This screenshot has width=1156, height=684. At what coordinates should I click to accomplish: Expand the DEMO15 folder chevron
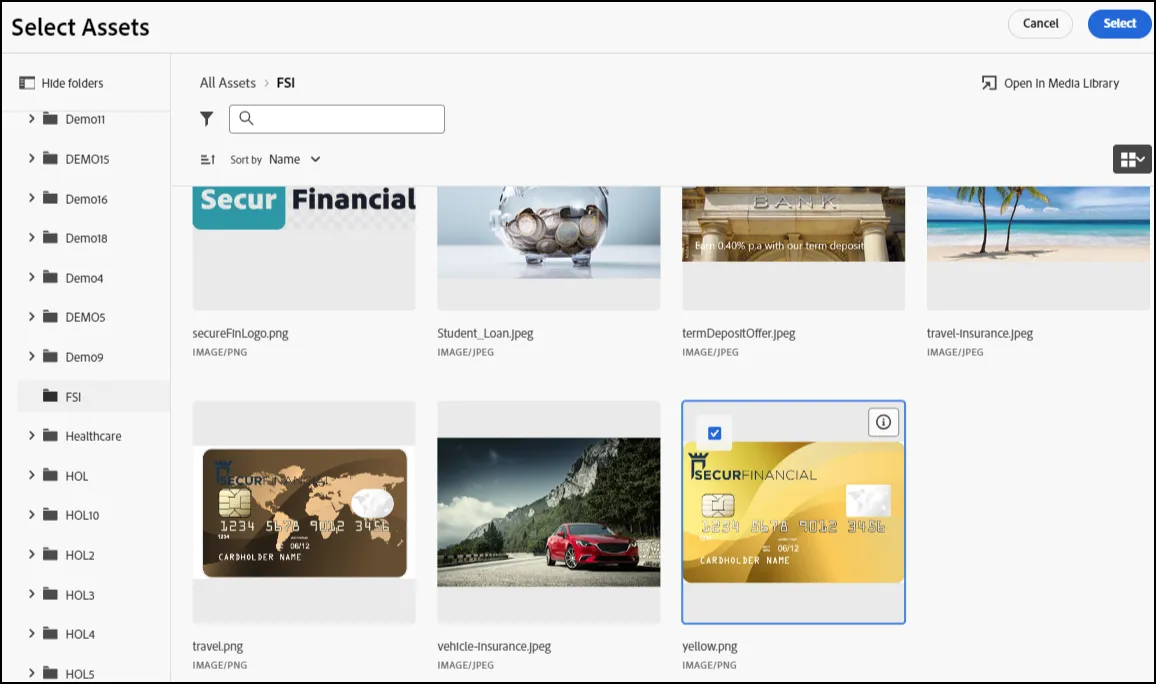pyautogui.click(x=32, y=158)
